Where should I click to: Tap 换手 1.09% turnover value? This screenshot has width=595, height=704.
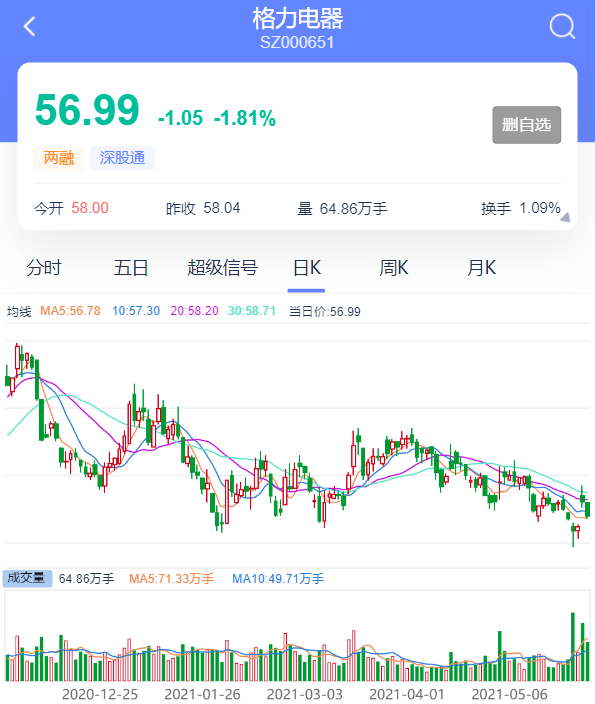pos(520,208)
